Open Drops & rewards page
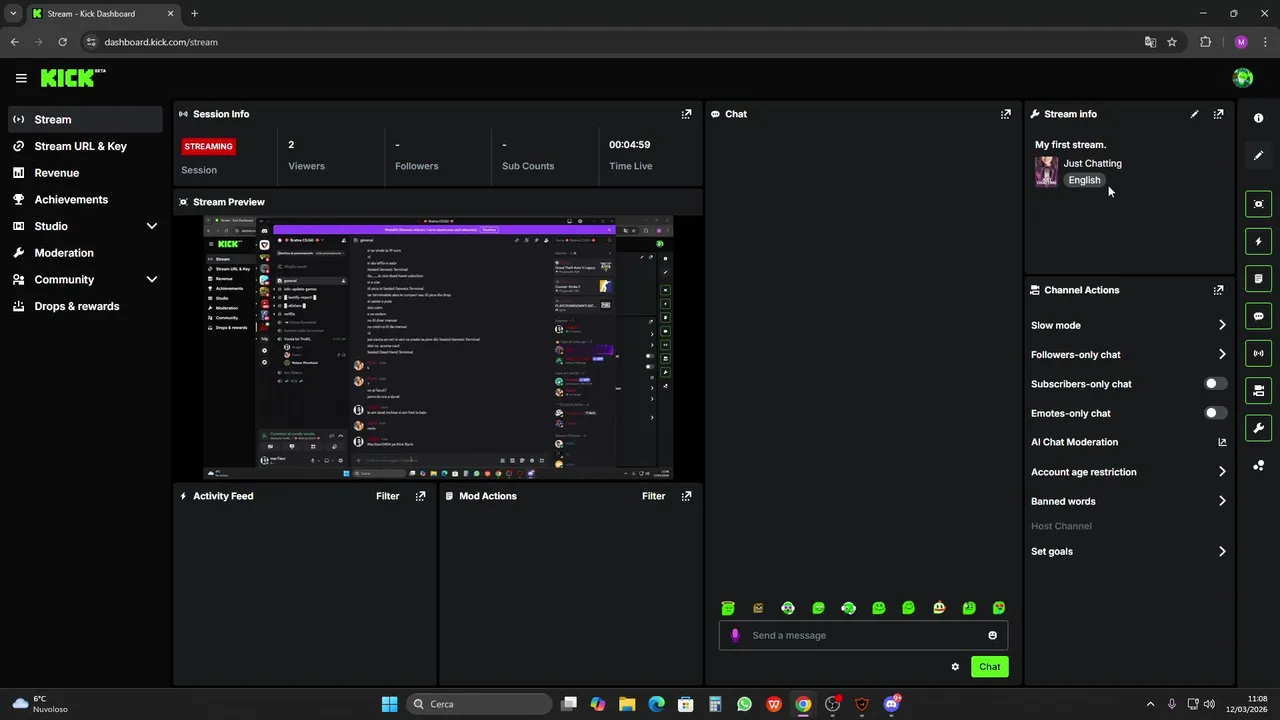This screenshot has height=720, width=1280. click(85, 306)
